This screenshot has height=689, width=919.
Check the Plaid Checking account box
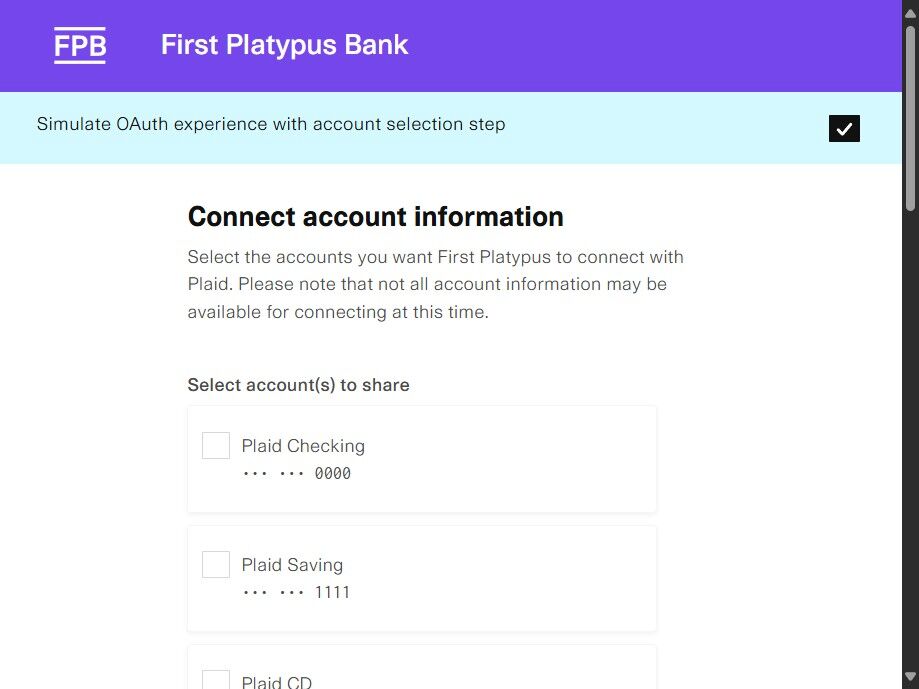216,446
